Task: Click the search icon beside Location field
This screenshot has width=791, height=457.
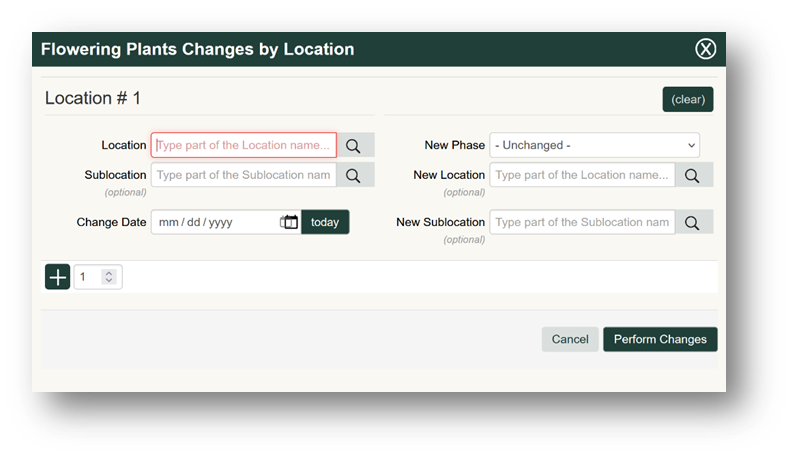Action: (354, 146)
